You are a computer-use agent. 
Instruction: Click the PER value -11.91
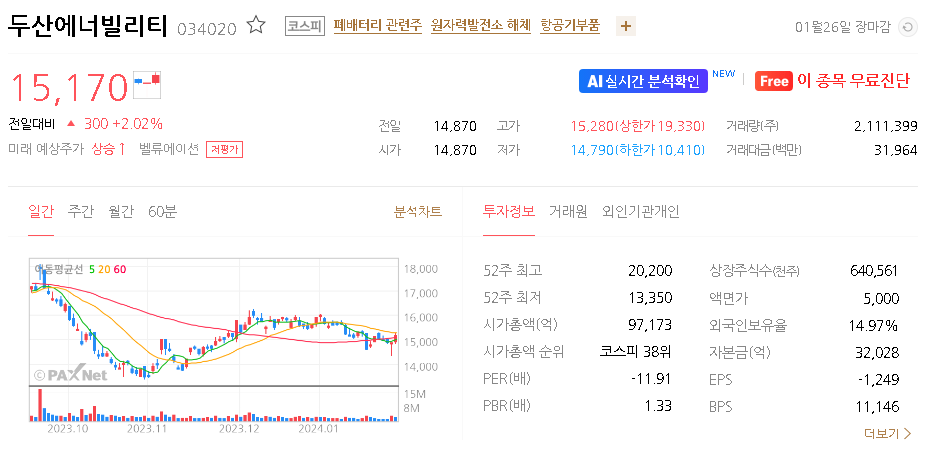pos(652,379)
